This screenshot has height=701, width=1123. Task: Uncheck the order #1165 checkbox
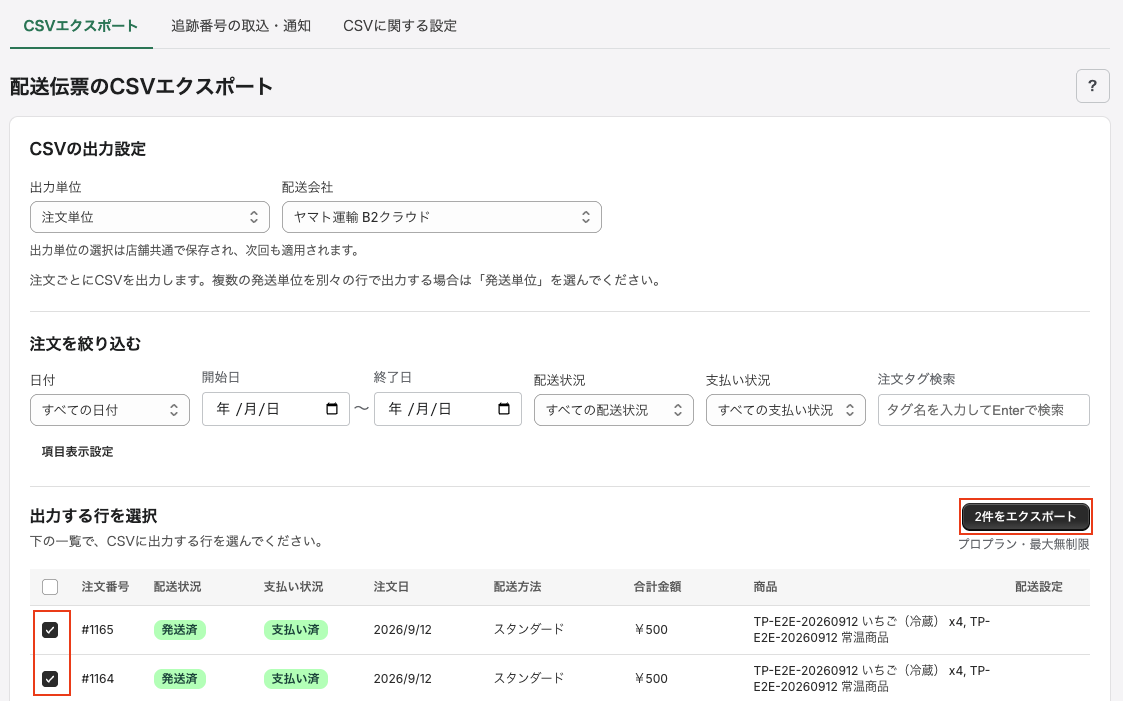coord(50,630)
